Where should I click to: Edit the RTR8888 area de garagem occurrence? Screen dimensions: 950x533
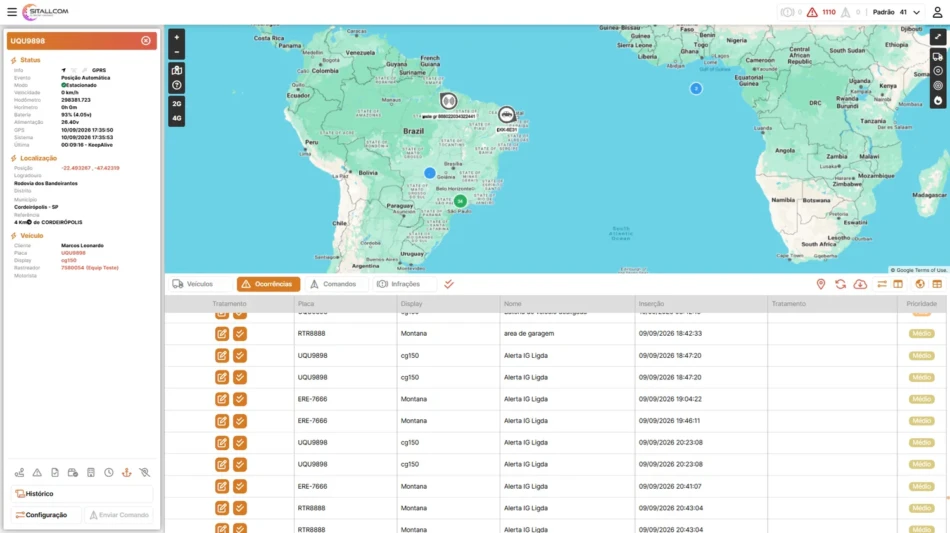pos(222,334)
